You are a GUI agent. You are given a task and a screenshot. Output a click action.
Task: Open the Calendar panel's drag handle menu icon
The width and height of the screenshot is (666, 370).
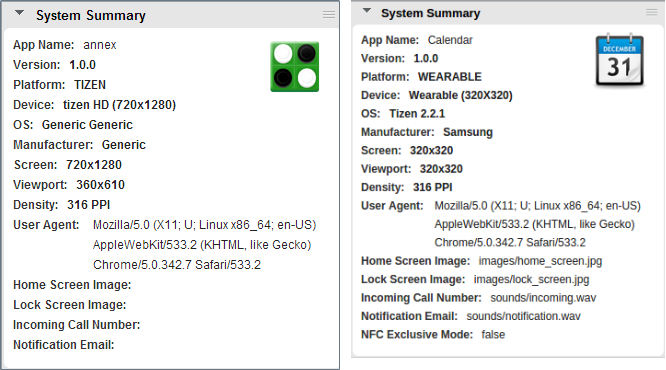[x=652, y=12]
